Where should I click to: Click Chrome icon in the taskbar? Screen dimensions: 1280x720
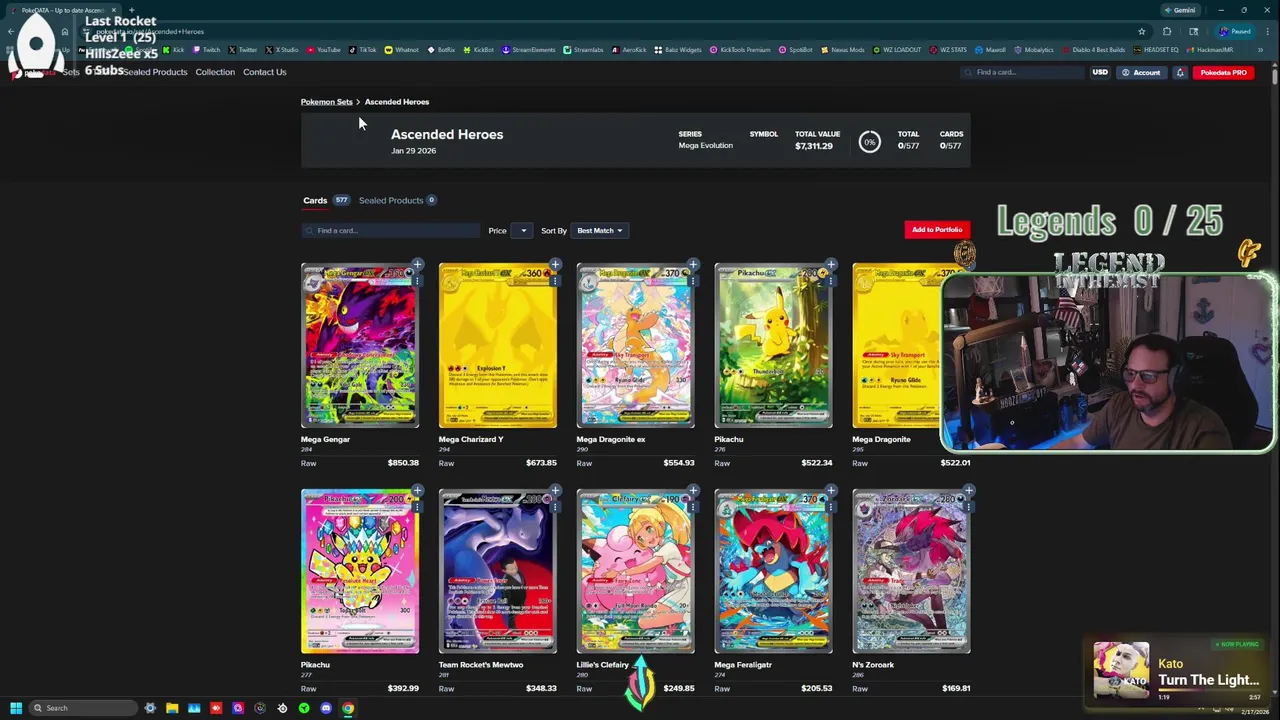coord(348,708)
